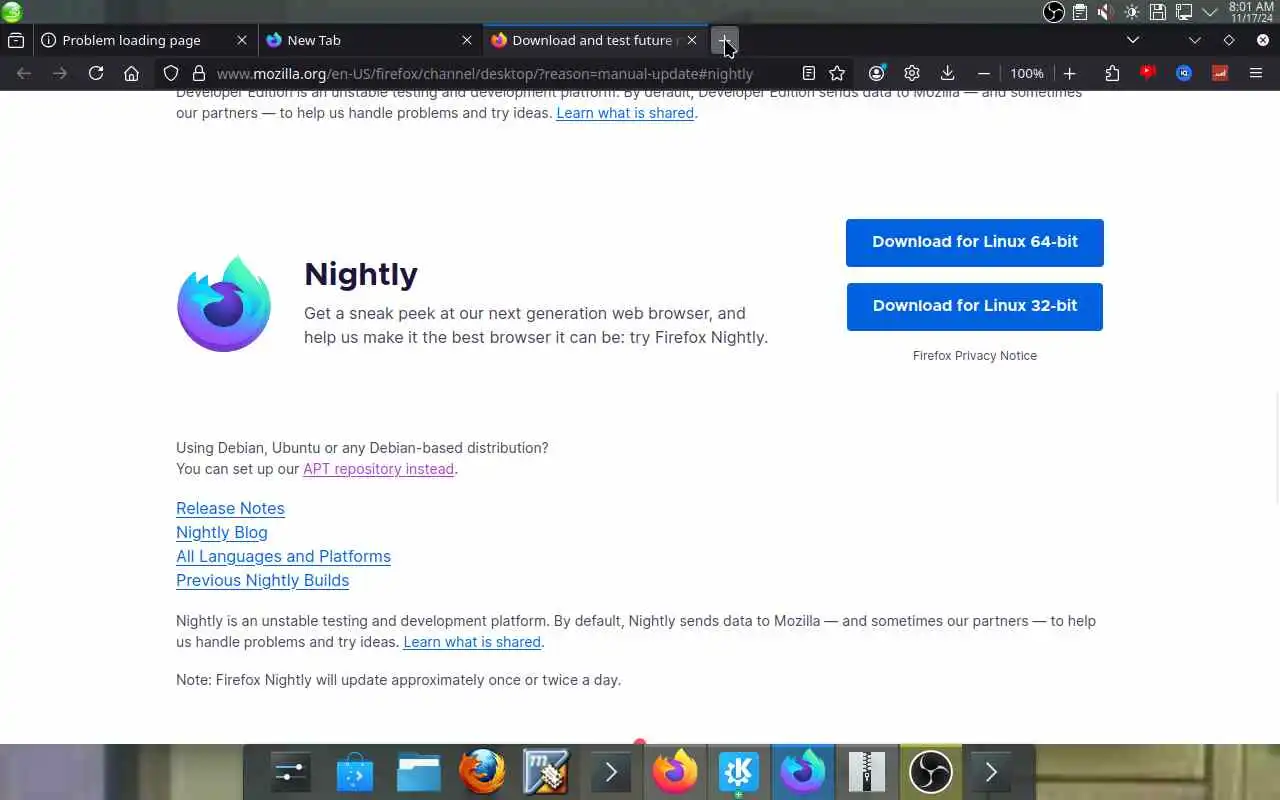Open the Firefox account menu

click(x=877, y=73)
